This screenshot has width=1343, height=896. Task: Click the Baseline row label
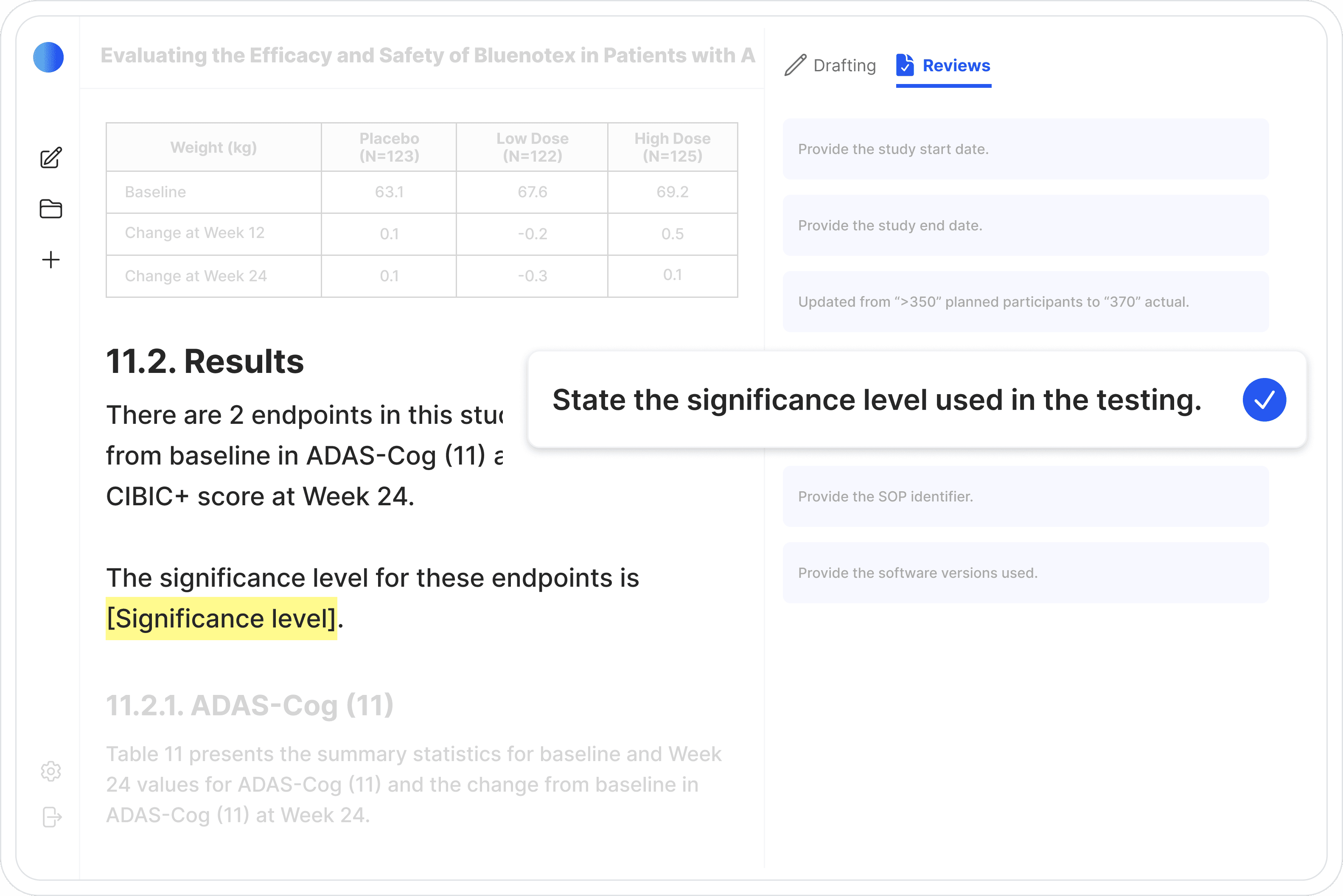tap(155, 192)
